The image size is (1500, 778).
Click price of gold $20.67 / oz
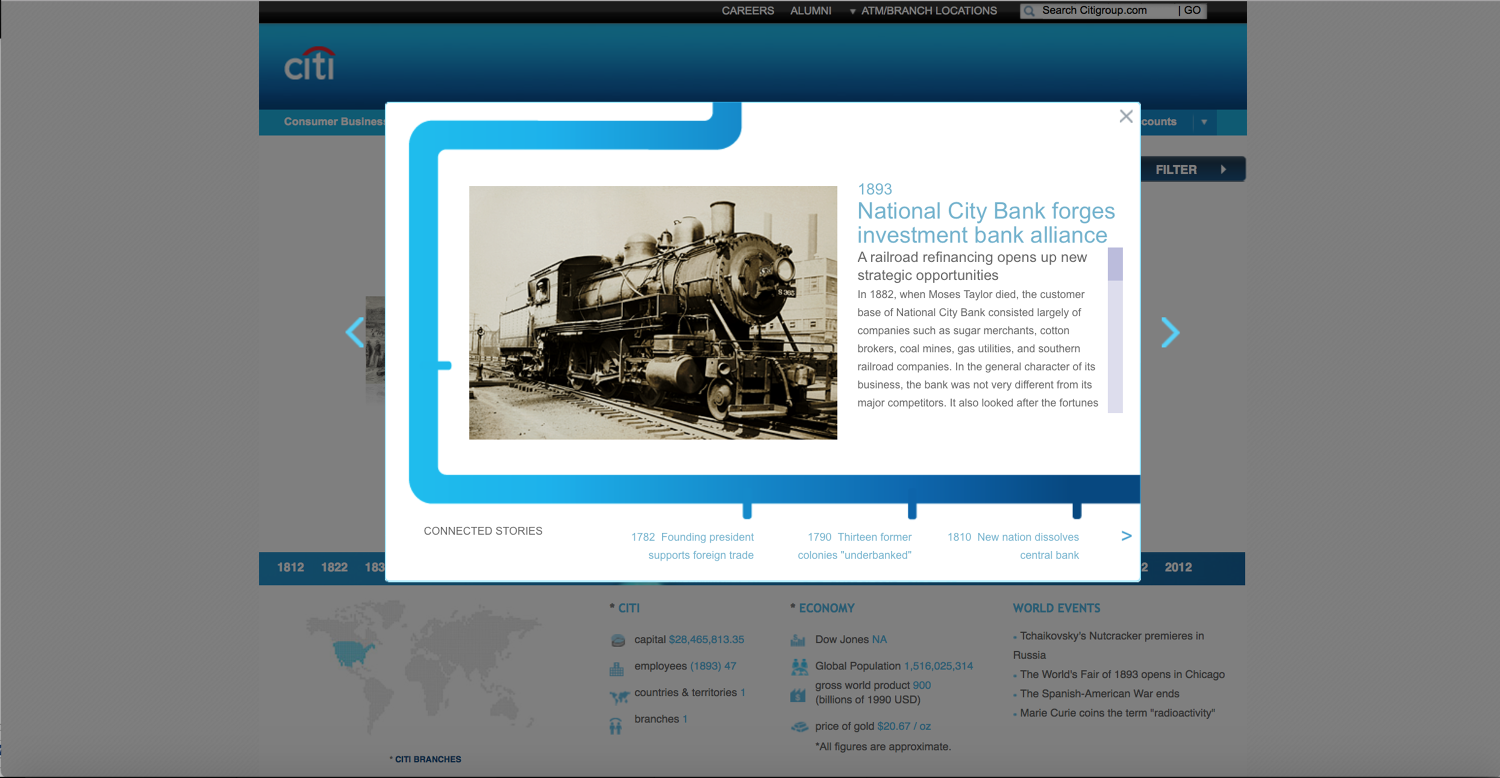click(x=904, y=726)
